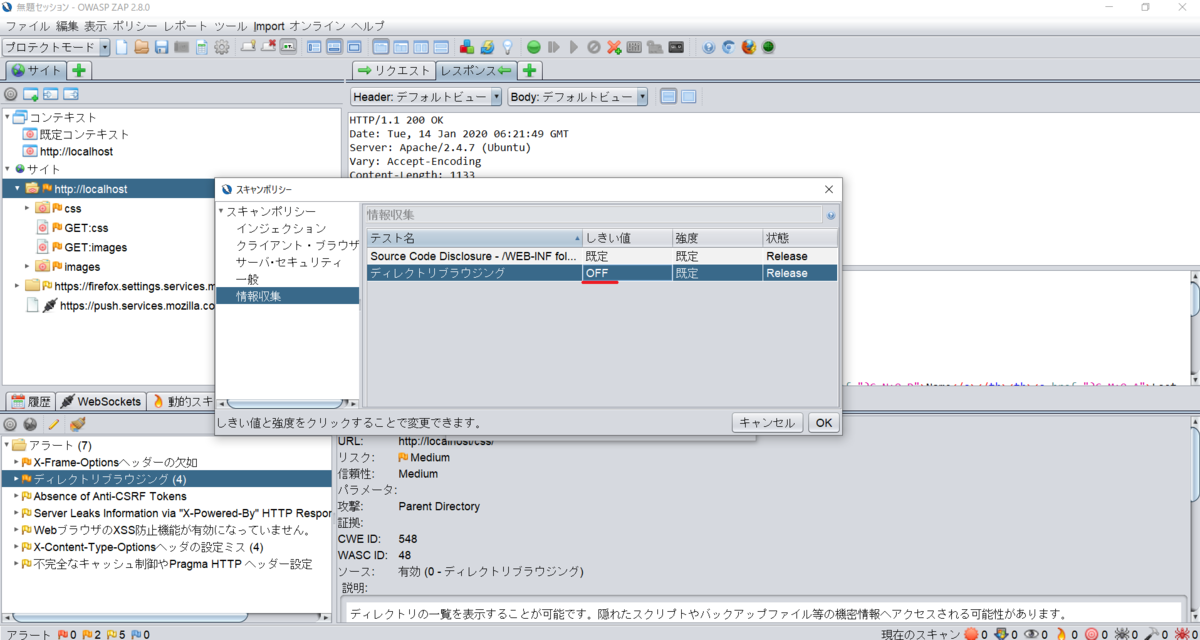Image resolution: width=1200 pixels, height=640 pixels.
Task: Expand Absence of Anti-CSRF Tokens alert
Action: [x=17, y=496]
